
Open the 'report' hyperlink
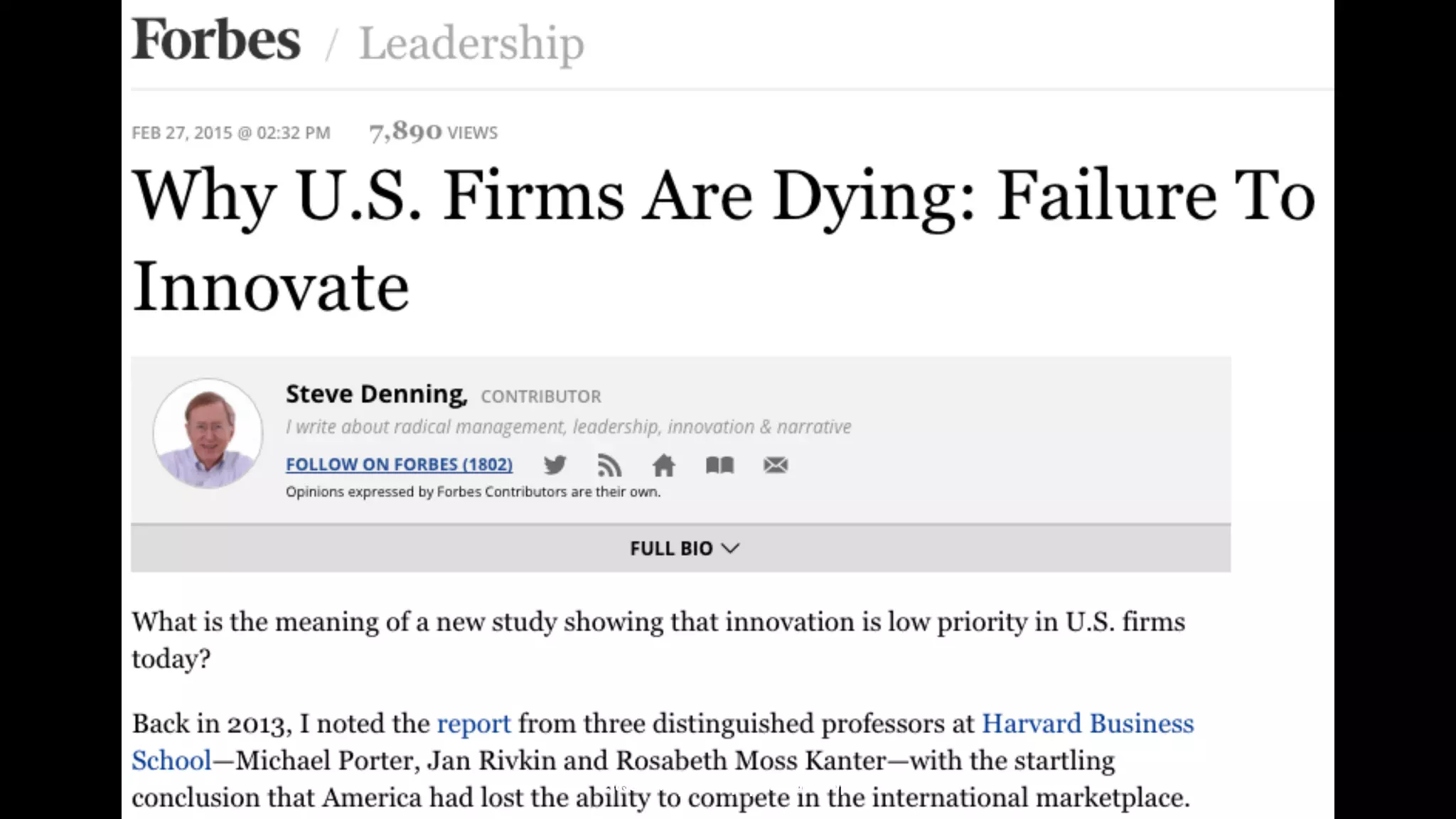tap(473, 724)
